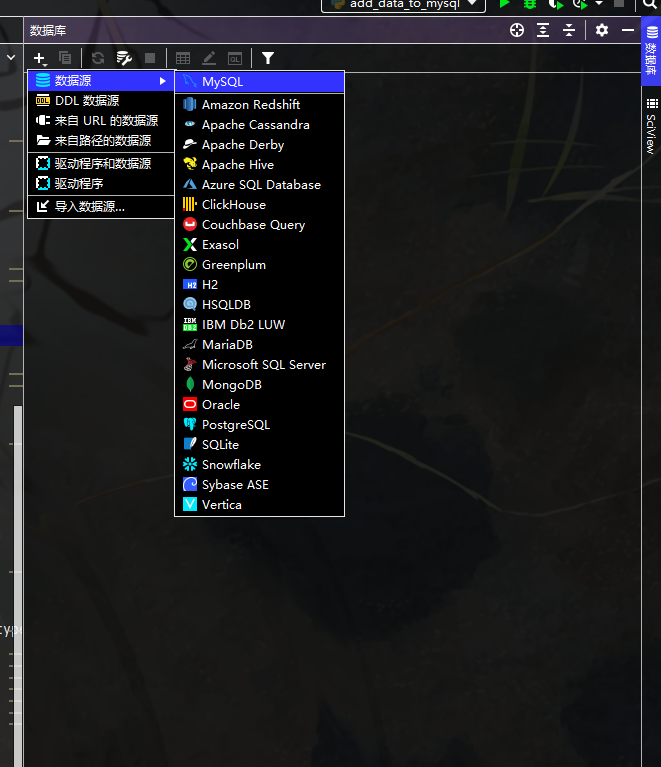661x767 pixels.
Task: Click the run with coverage icon
Action: click(x=555, y=4)
